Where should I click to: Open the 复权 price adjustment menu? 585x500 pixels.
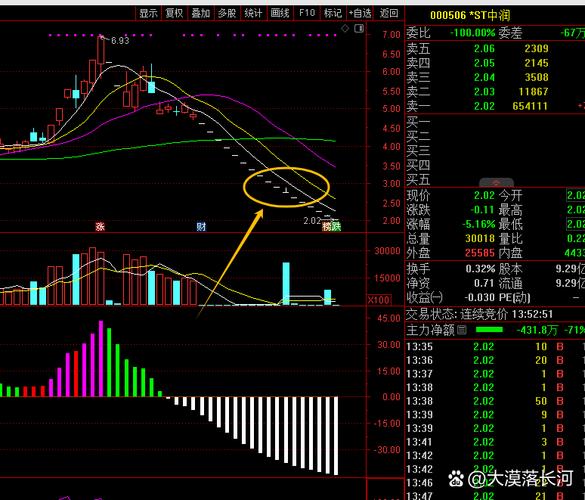(x=174, y=13)
